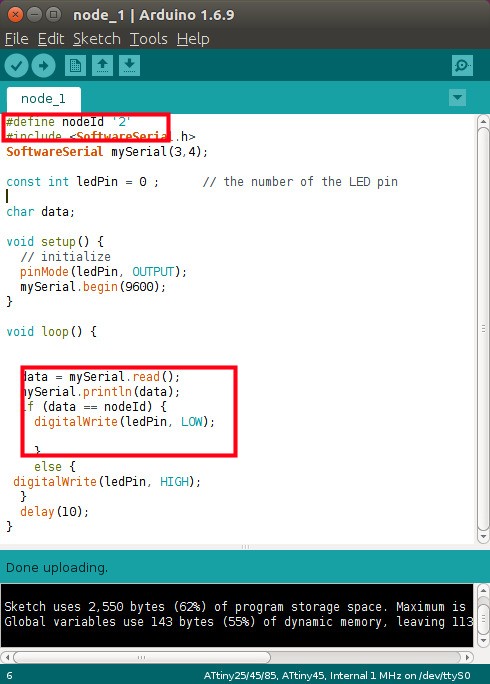Image resolution: width=490 pixels, height=684 pixels.
Task: Open the Edit menu
Action: [51, 39]
